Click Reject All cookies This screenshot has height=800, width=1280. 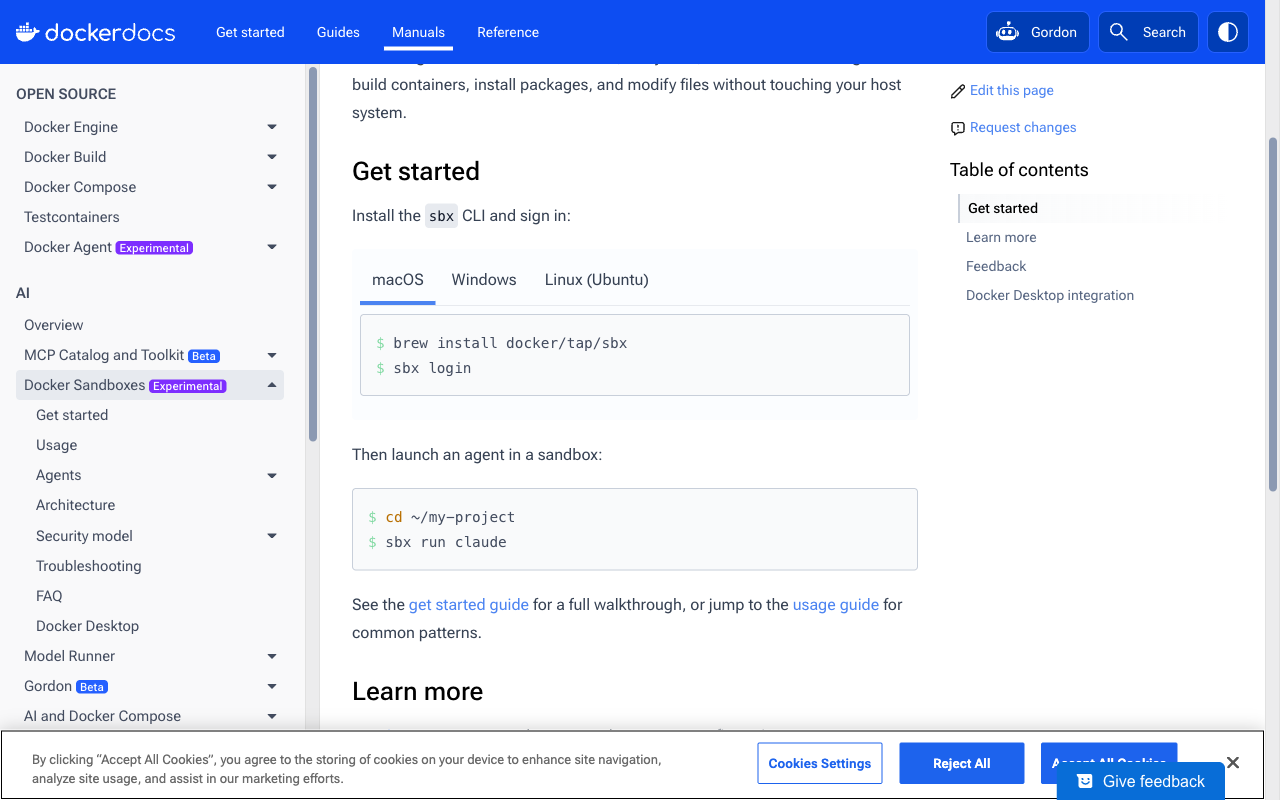961,763
